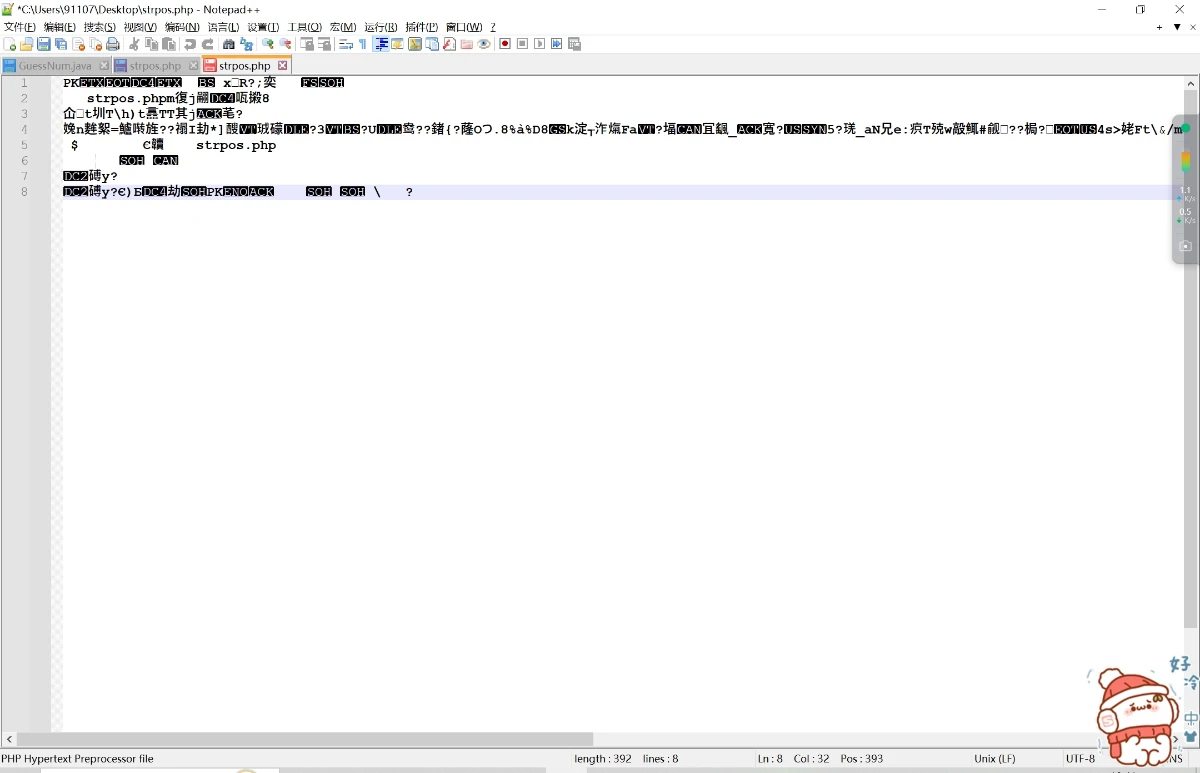The width and height of the screenshot is (1200, 773).
Task: Open the 语言(L) language menu
Action: (223, 27)
